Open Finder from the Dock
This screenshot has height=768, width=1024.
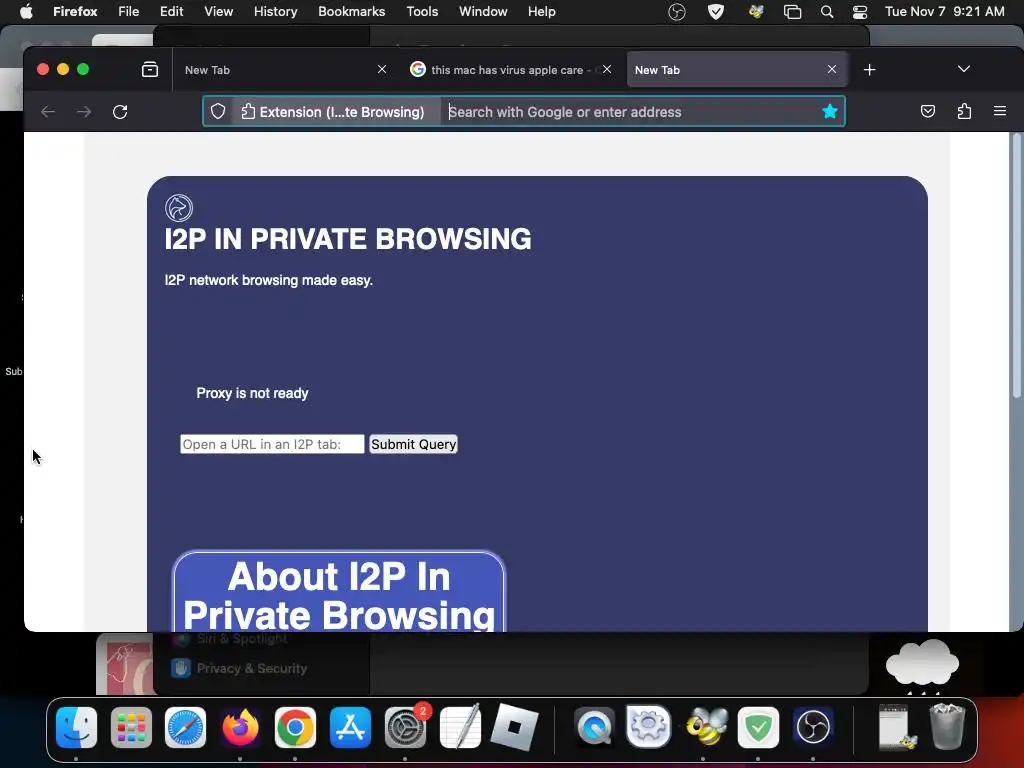[76, 727]
